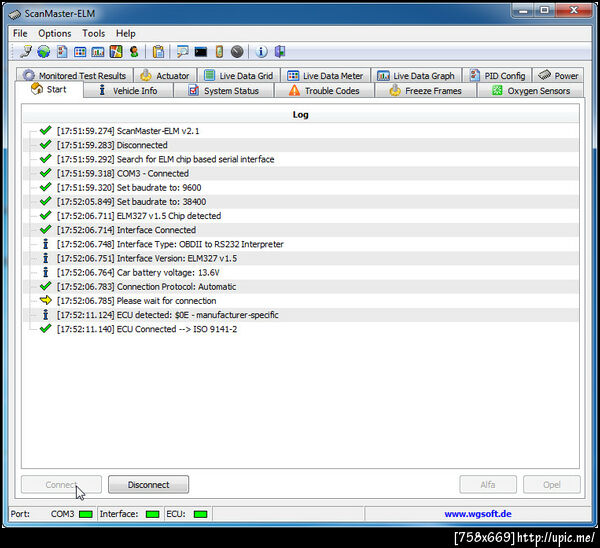Screen dimensions: 600x548
Task: Click the Alfa button
Action: pos(488,484)
